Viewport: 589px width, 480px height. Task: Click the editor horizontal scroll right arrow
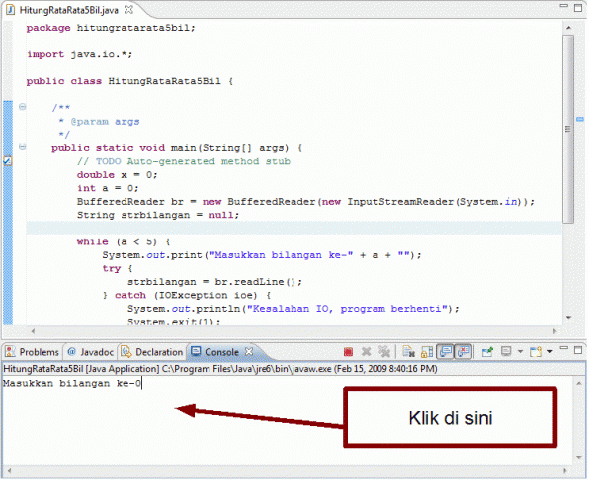tap(554, 331)
